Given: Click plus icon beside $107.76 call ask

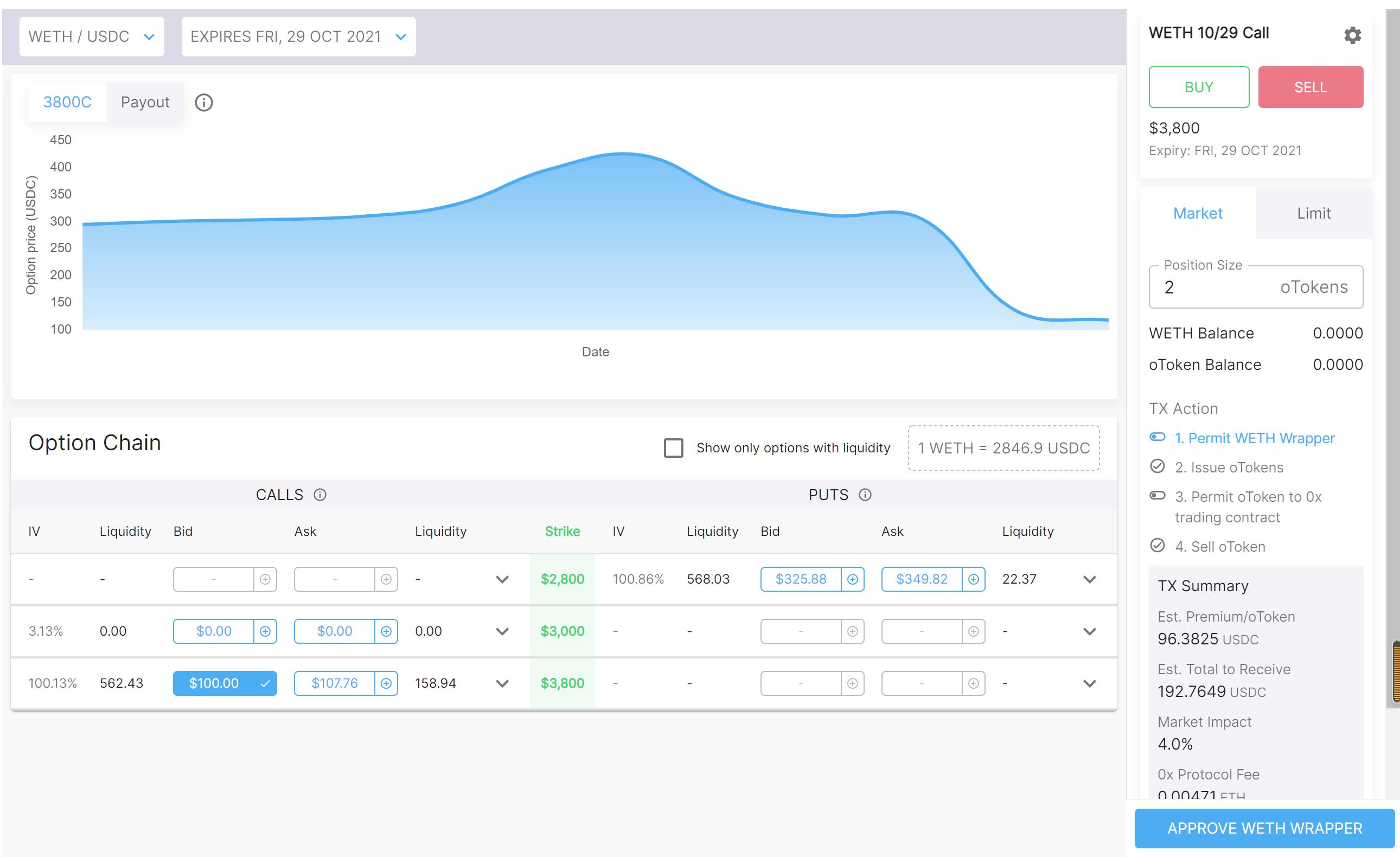Looking at the screenshot, I should click(386, 683).
